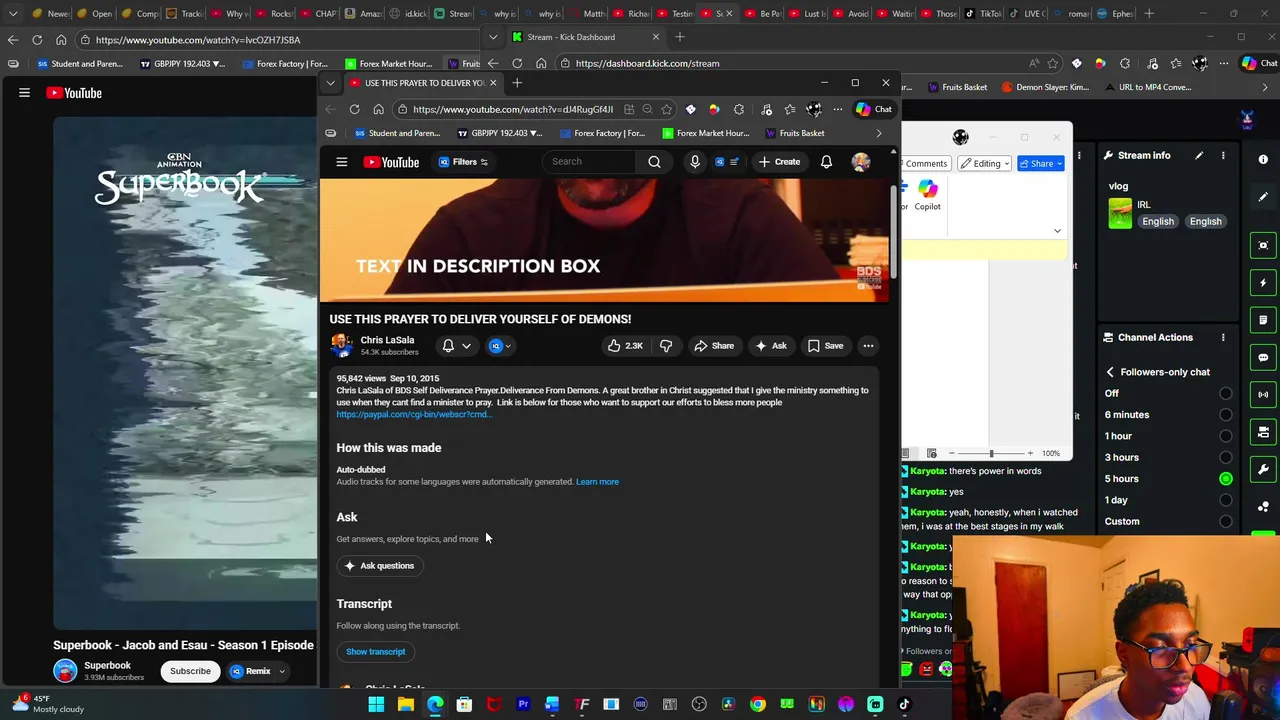
Task: Open Copilot in Word ribbon
Action: click(x=927, y=194)
